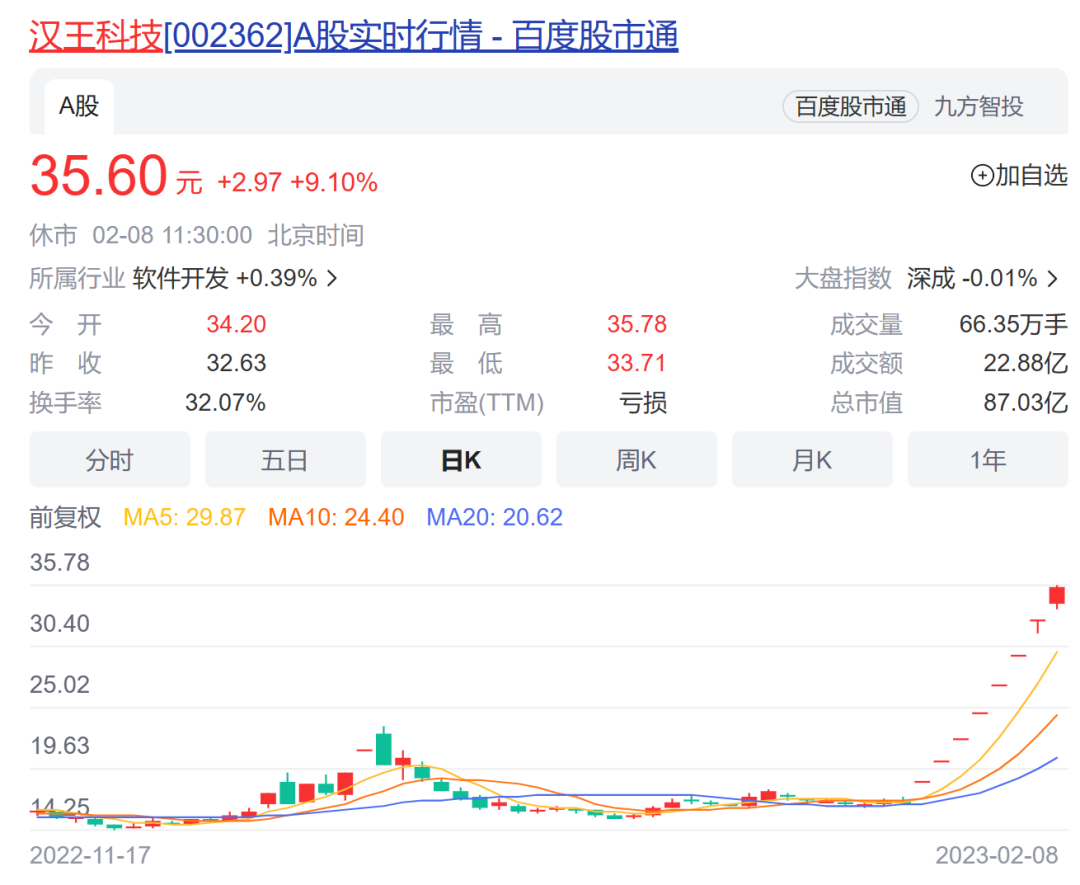Click the MA10: 24.40 indicator
The image size is (1080, 885).
click(x=336, y=517)
